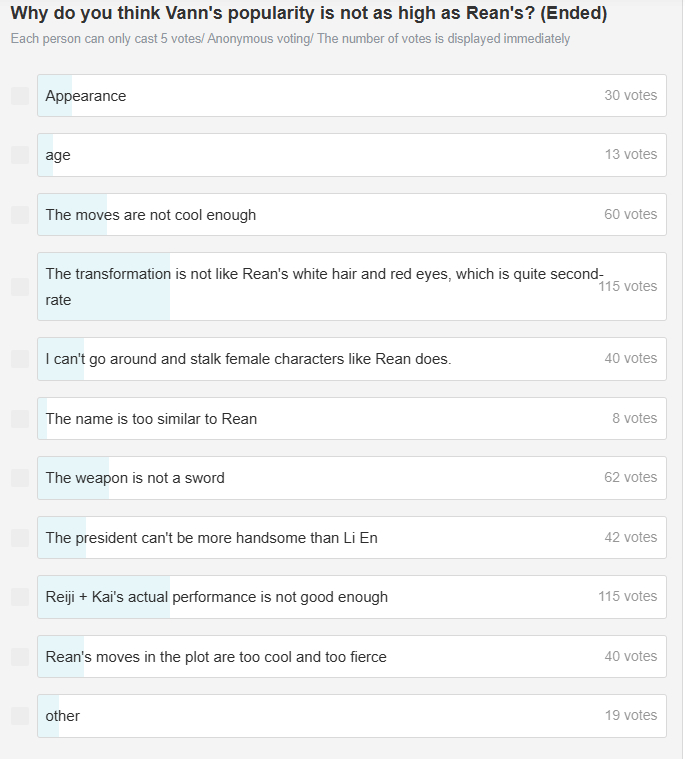Check the box next to 'age'
685x759 pixels.
(20, 155)
